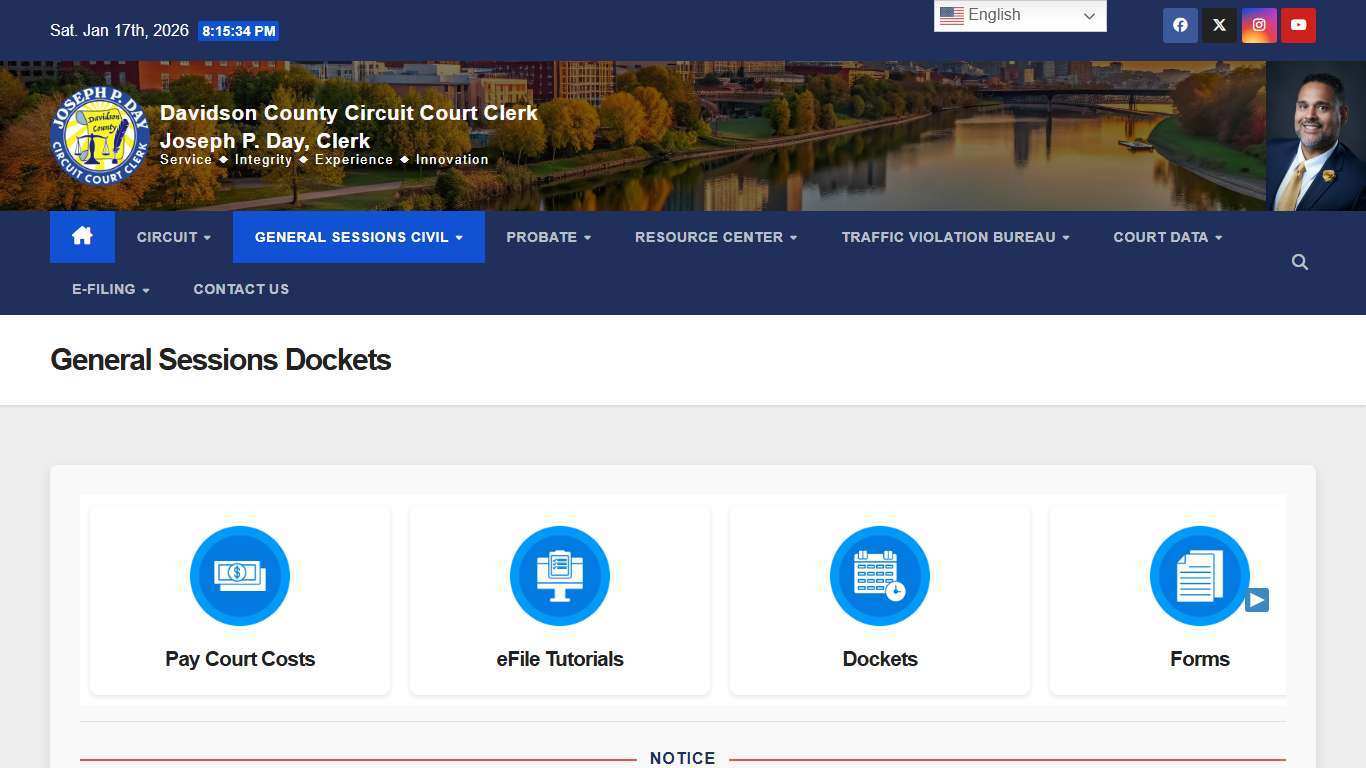The height and width of the screenshot is (768, 1366).
Task: Click the eFile Tutorials monitor icon
Action: pos(559,575)
